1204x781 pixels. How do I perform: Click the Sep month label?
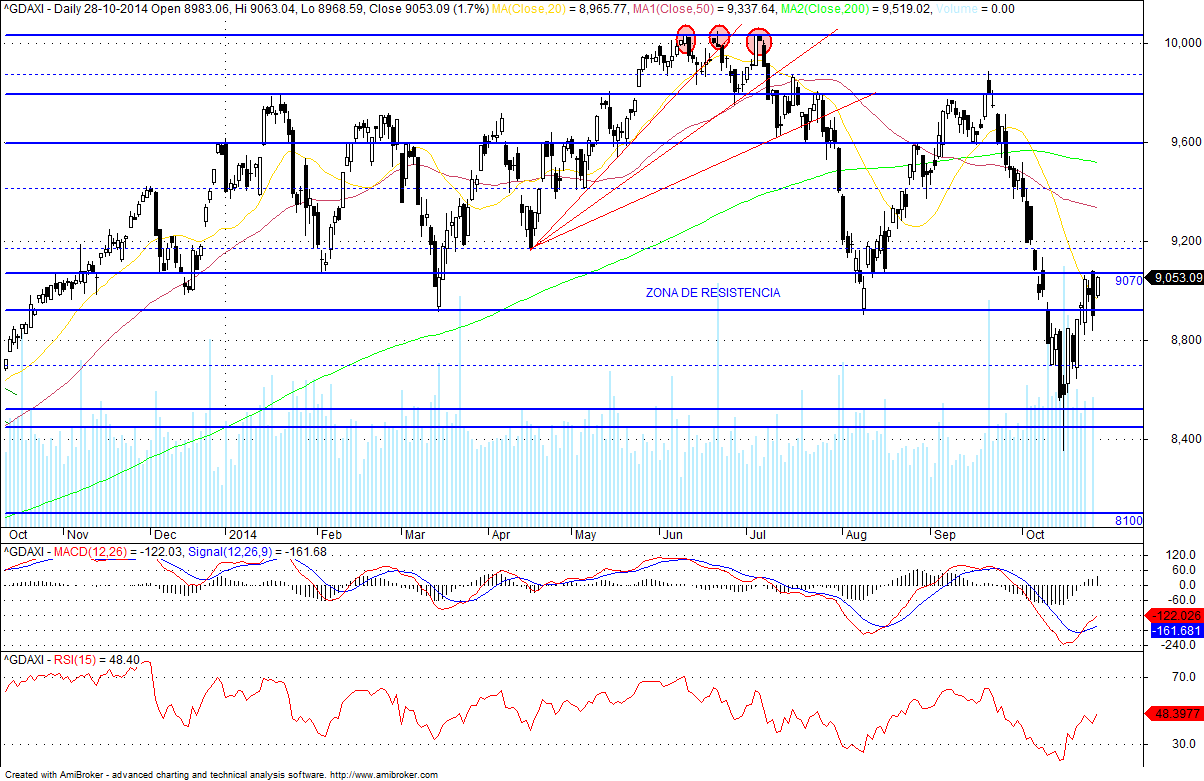(943, 534)
